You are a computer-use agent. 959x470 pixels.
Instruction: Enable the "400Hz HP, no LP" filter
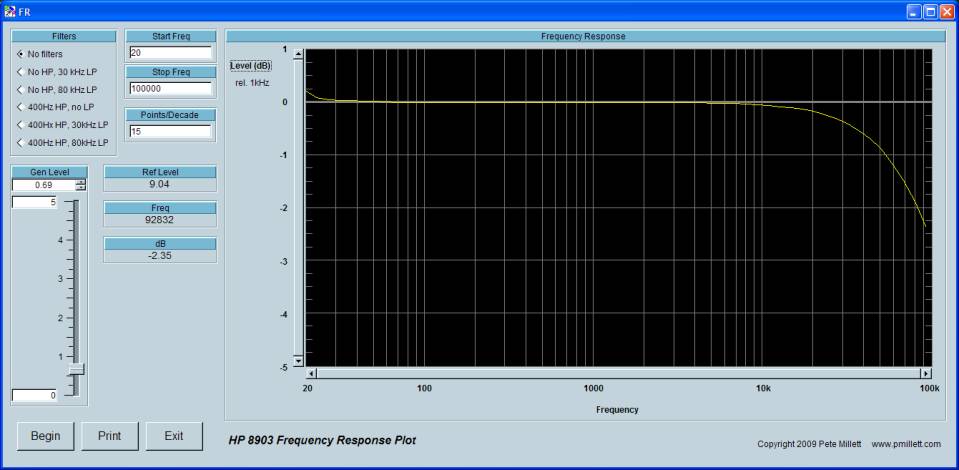click(21, 107)
